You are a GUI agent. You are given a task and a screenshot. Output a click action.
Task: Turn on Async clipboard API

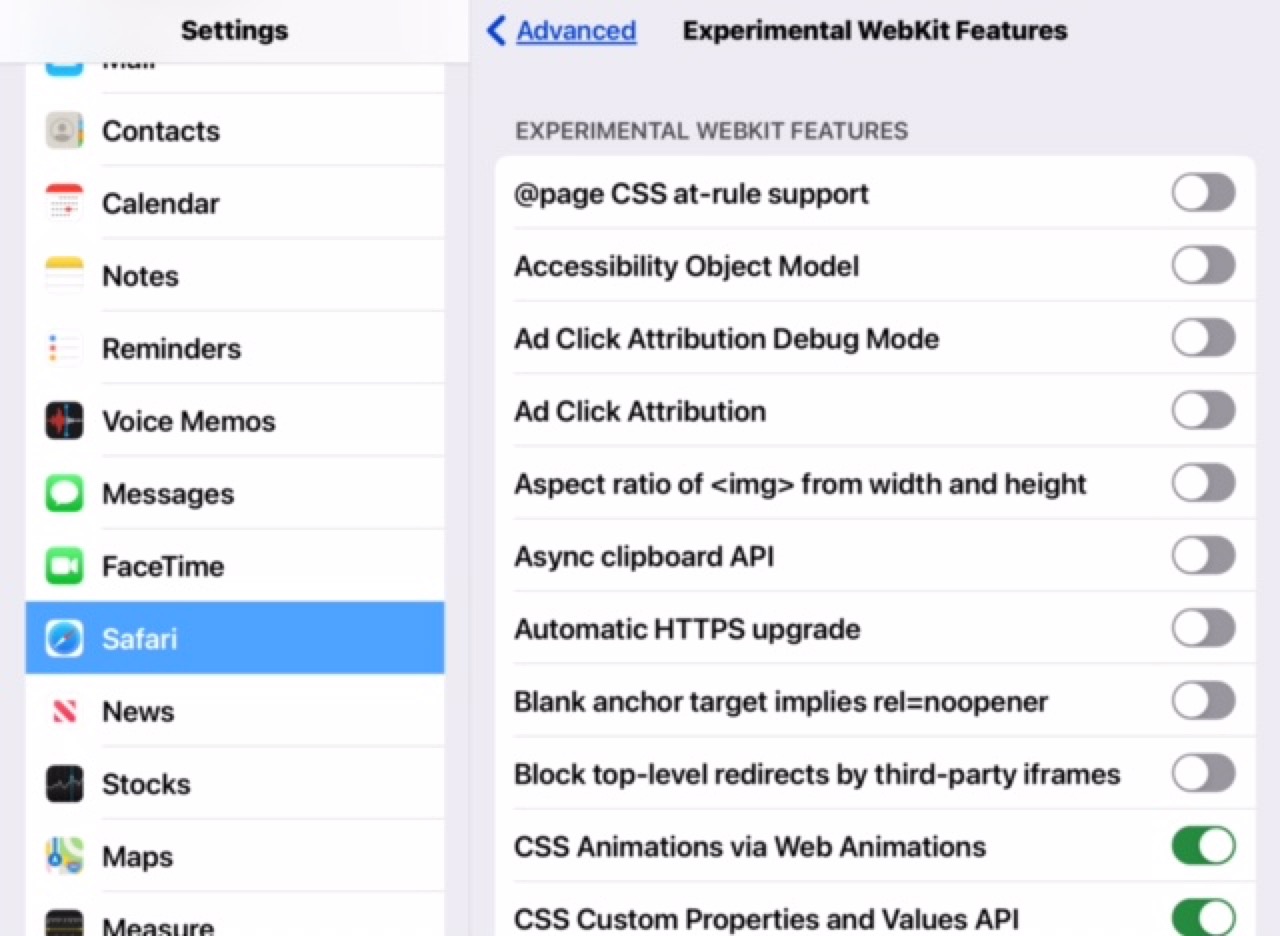click(x=1204, y=556)
